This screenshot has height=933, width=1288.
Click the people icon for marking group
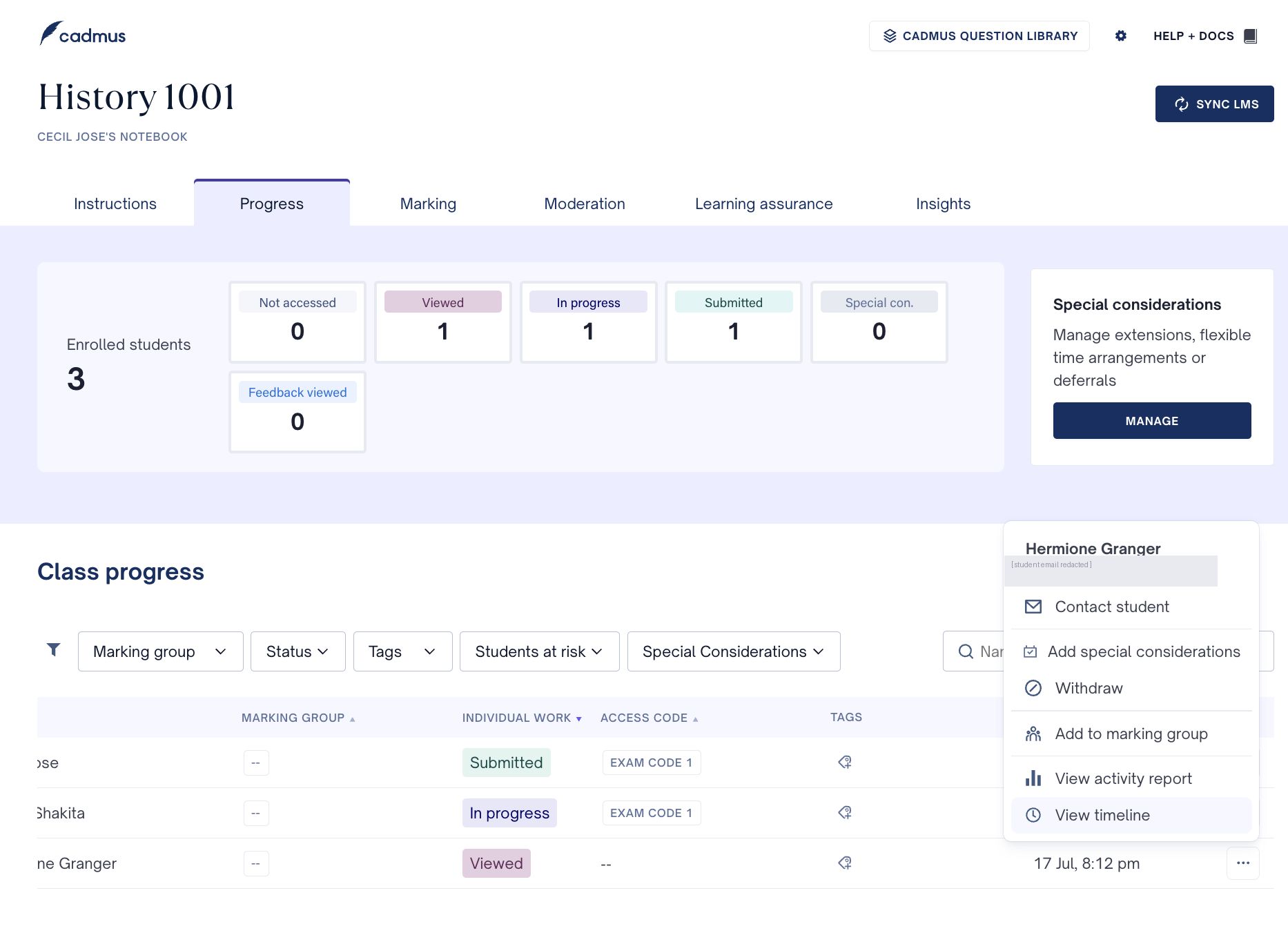[1033, 734]
